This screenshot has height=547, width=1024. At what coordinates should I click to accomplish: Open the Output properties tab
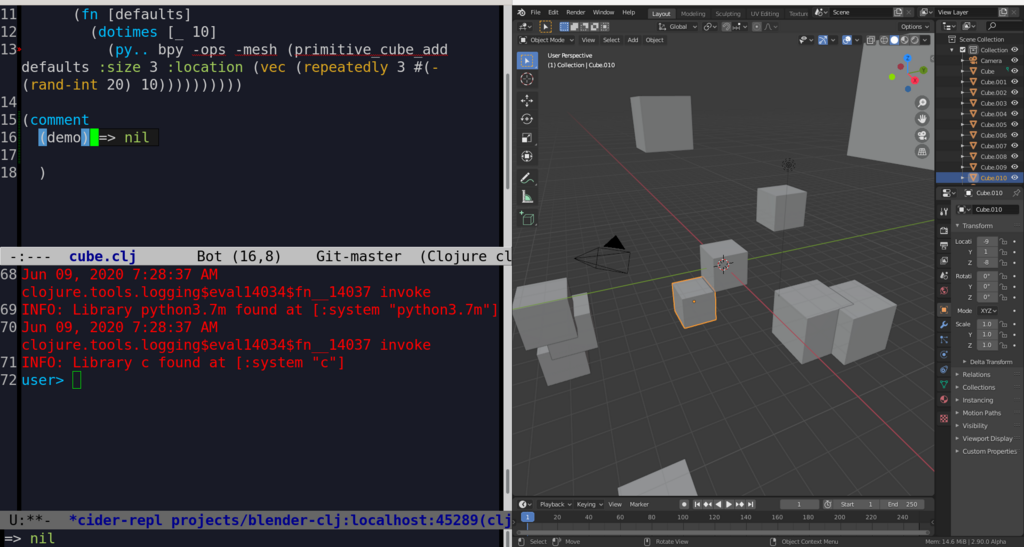click(x=944, y=245)
